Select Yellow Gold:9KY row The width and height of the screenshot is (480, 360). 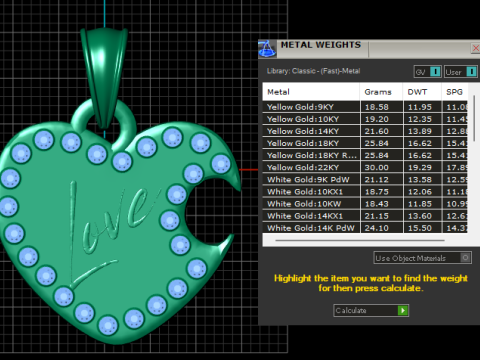click(365, 107)
